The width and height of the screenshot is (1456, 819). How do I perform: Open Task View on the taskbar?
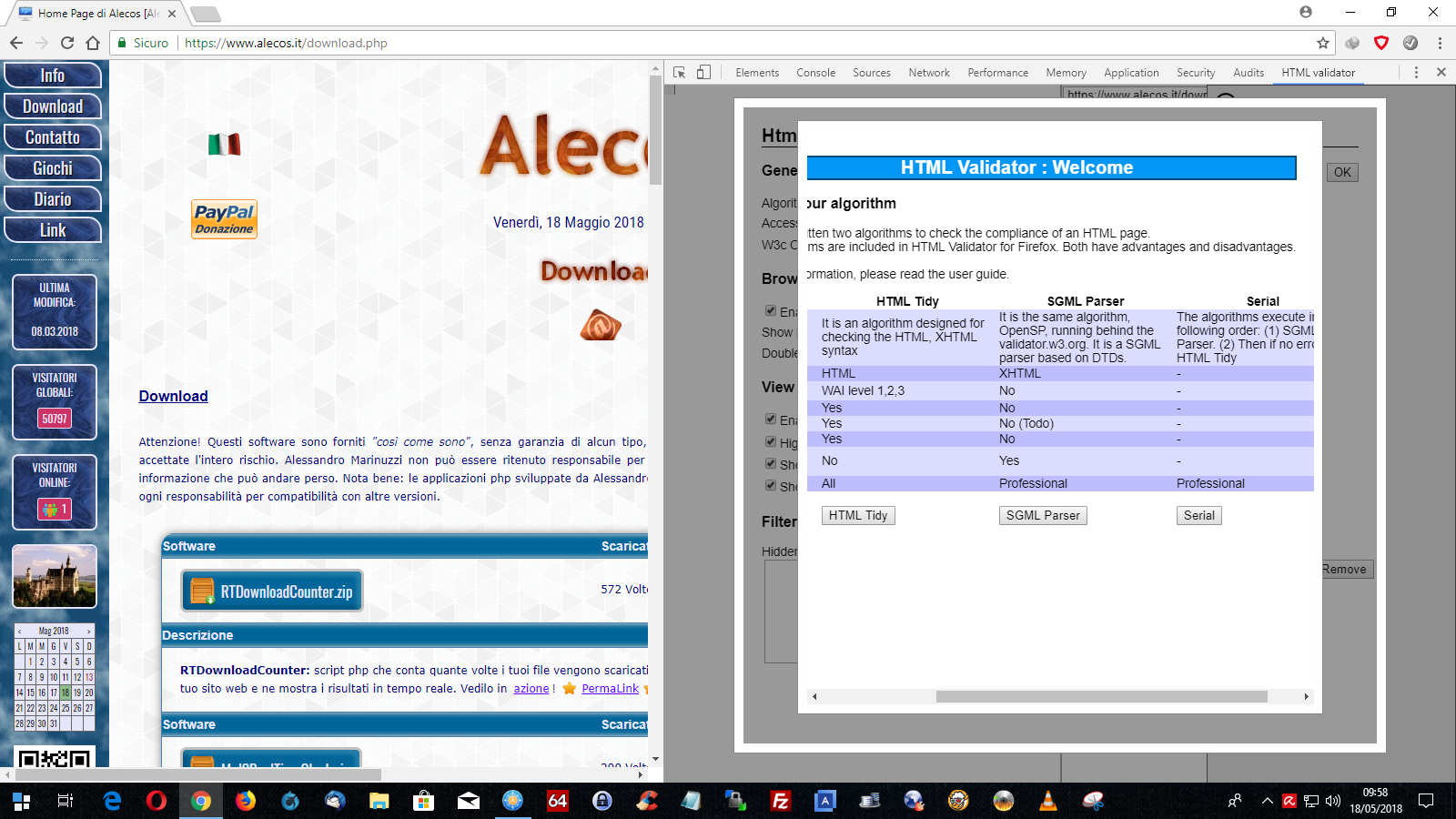click(66, 801)
